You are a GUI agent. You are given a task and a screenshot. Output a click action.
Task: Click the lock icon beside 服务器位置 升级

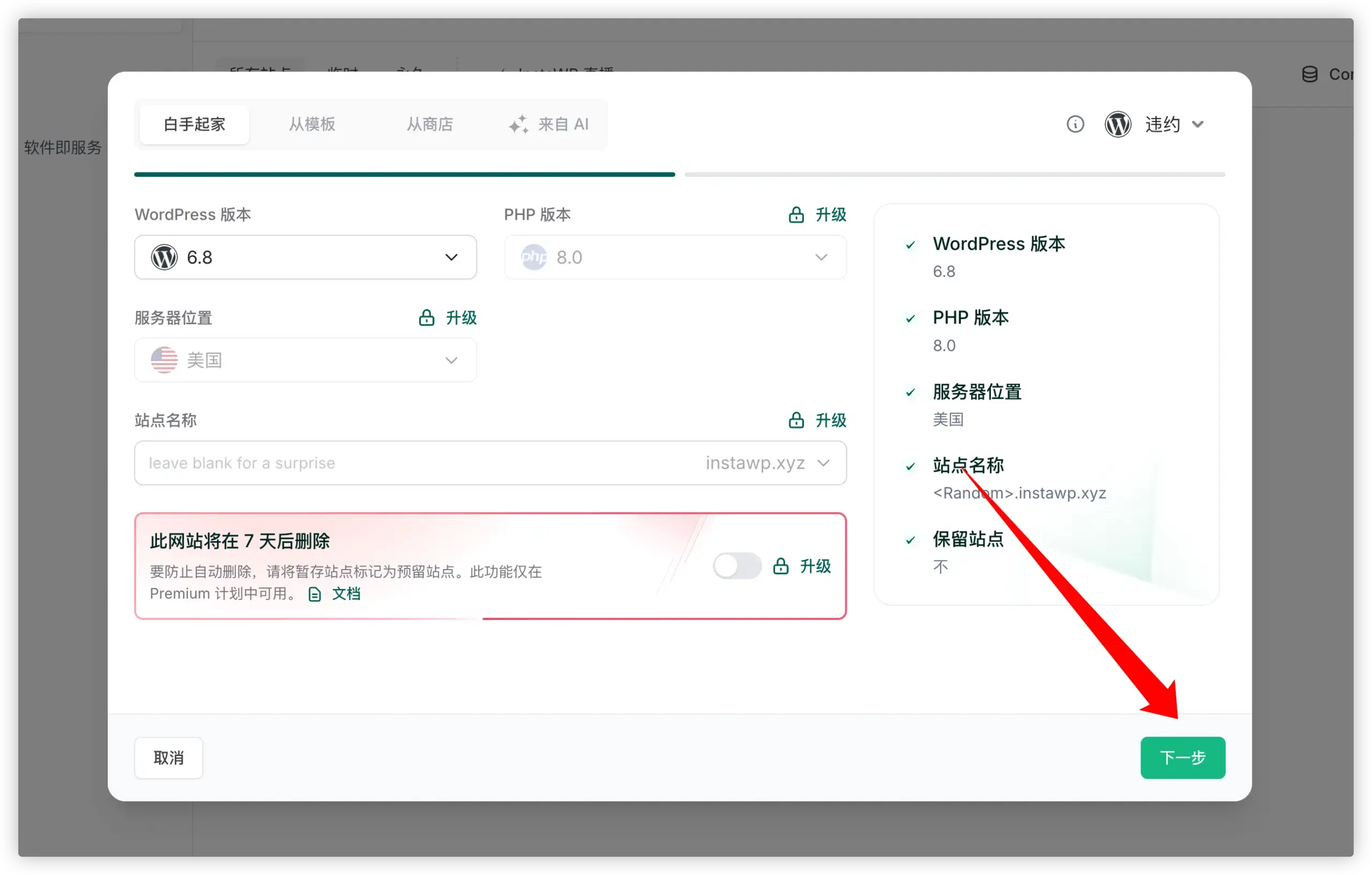point(426,318)
